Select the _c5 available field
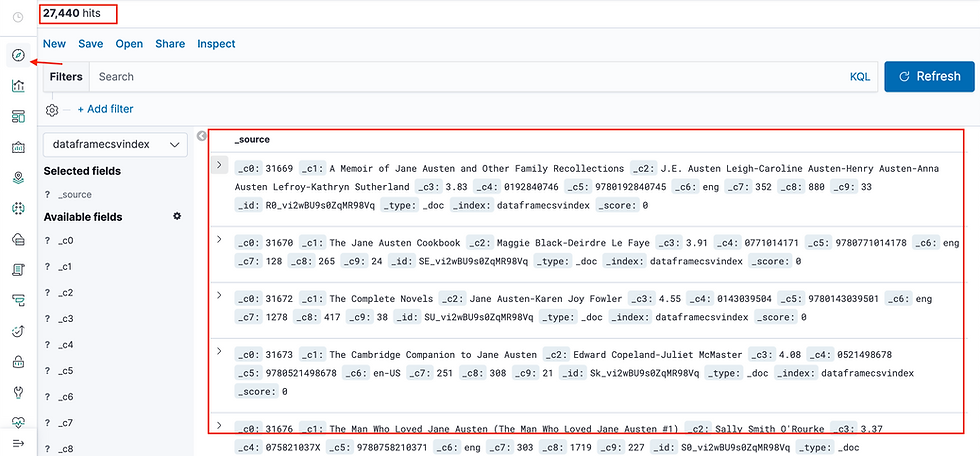 (x=66, y=371)
